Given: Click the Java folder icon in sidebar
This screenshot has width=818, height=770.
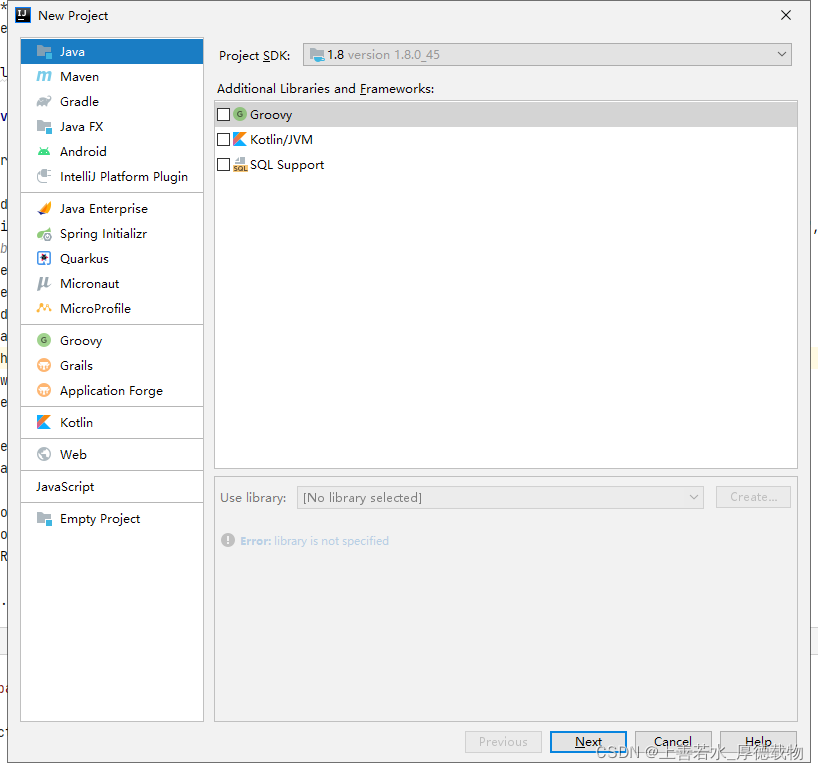Looking at the screenshot, I should click(x=44, y=52).
